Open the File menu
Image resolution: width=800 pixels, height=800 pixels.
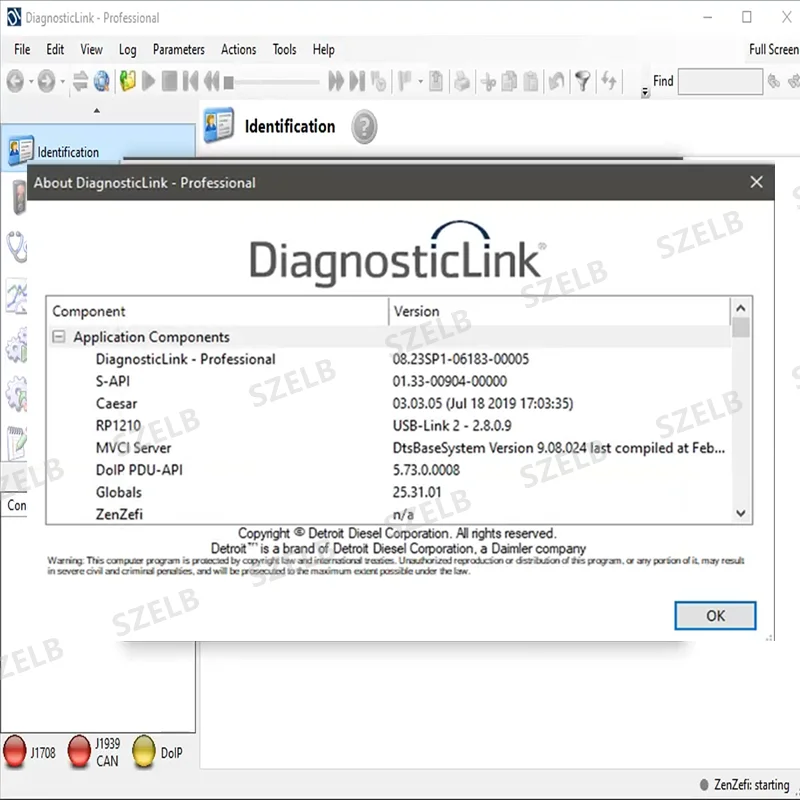22,49
